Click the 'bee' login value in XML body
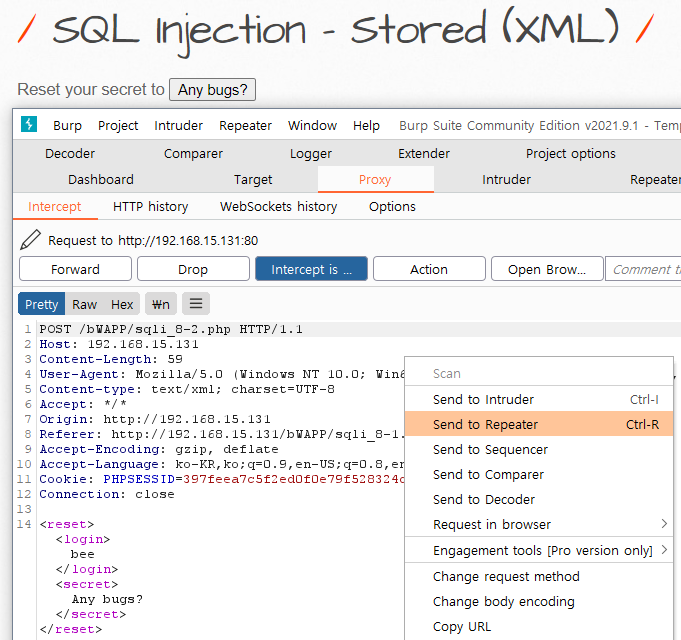Viewport: 681px width, 640px height. [x=83, y=554]
